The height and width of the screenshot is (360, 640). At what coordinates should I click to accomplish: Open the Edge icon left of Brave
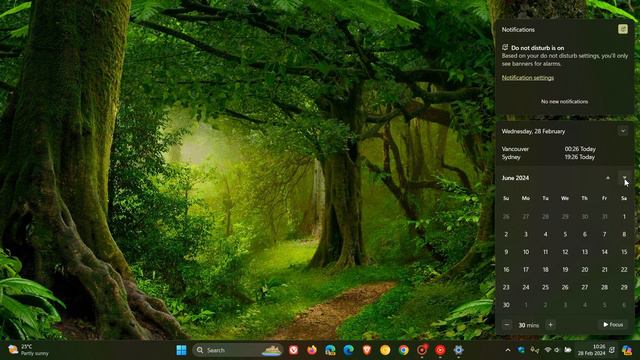(x=348, y=350)
